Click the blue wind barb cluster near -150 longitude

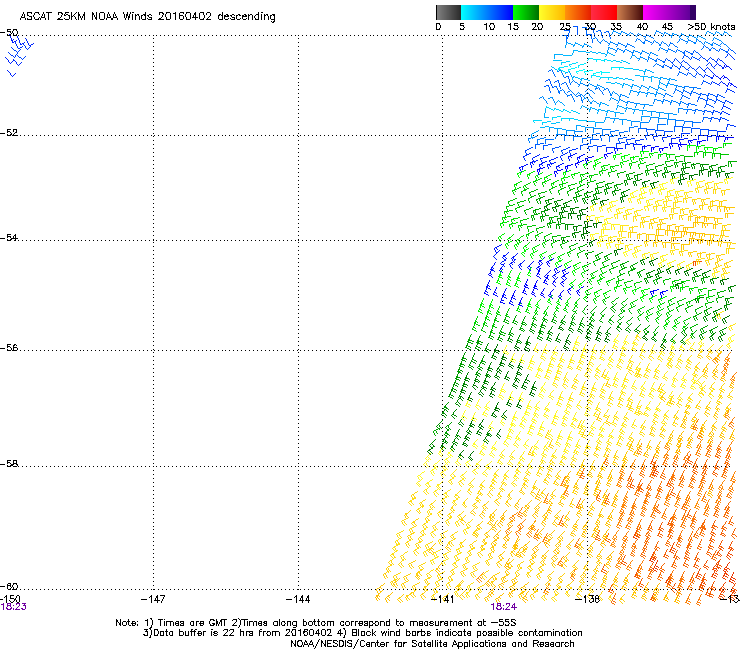(19, 54)
